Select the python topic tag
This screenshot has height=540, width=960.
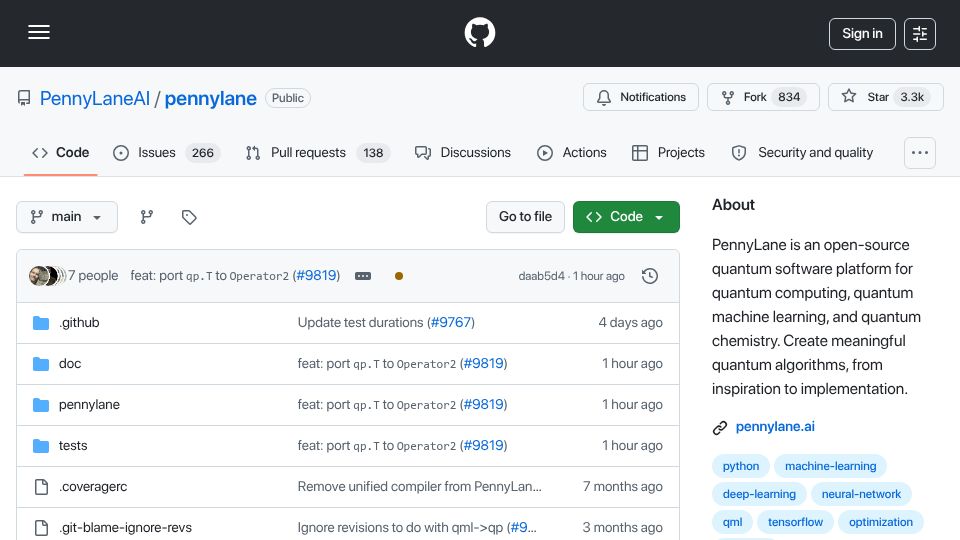(x=741, y=466)
